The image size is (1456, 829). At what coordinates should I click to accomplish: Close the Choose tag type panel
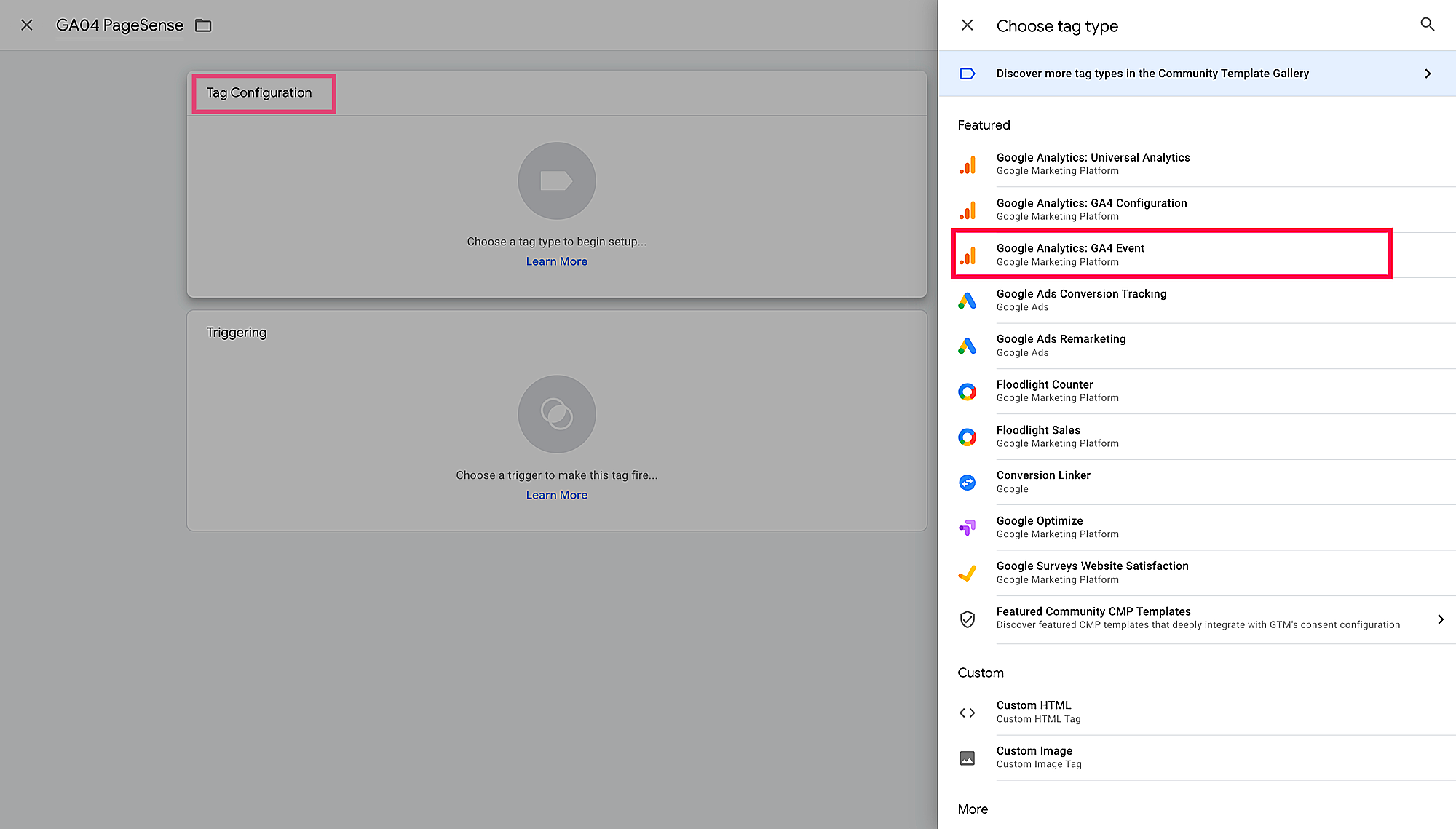967,25
